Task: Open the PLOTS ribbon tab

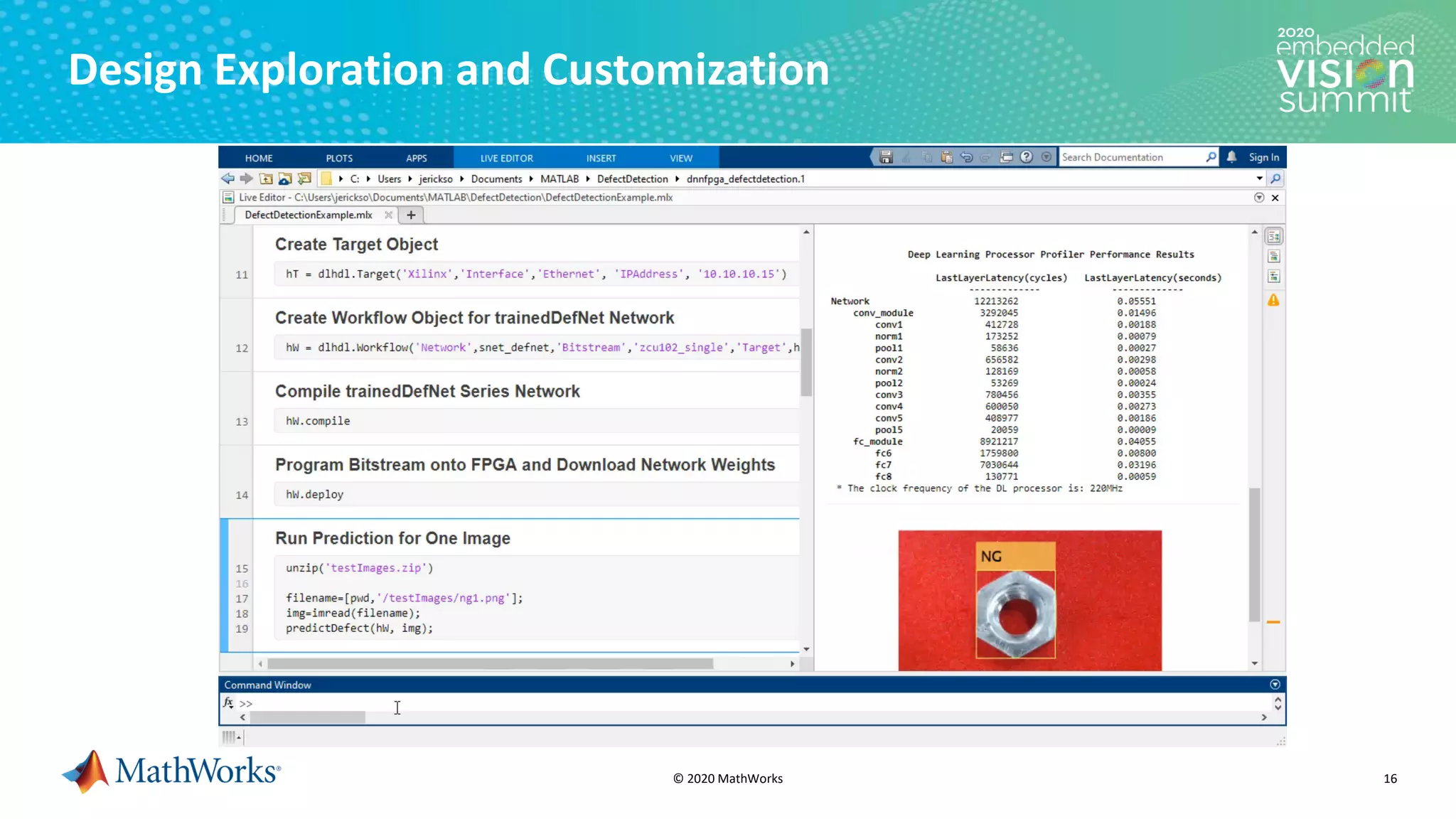Action: [339, 158]
